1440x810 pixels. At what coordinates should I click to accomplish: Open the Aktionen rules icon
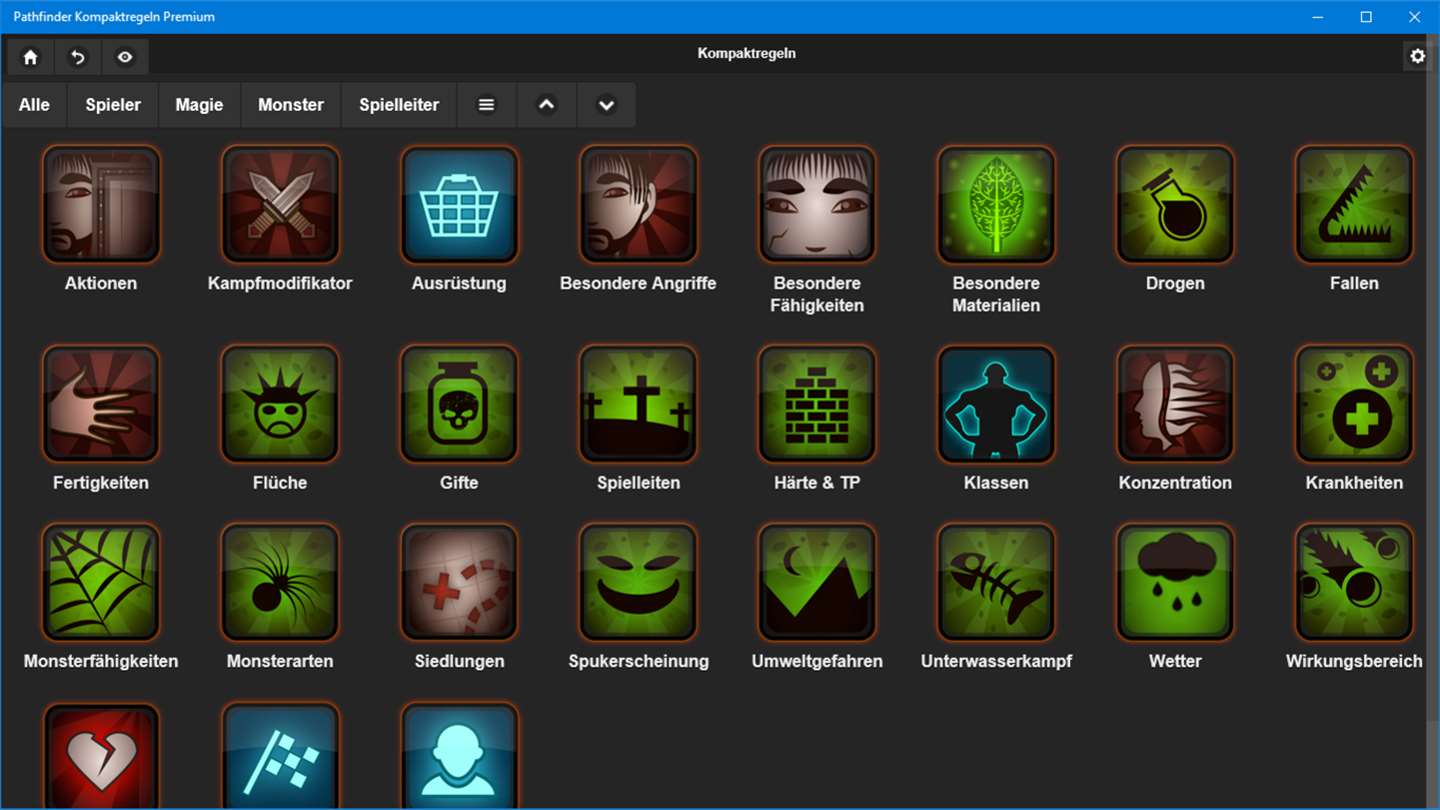pyautogui.click(x=101, y=204)
